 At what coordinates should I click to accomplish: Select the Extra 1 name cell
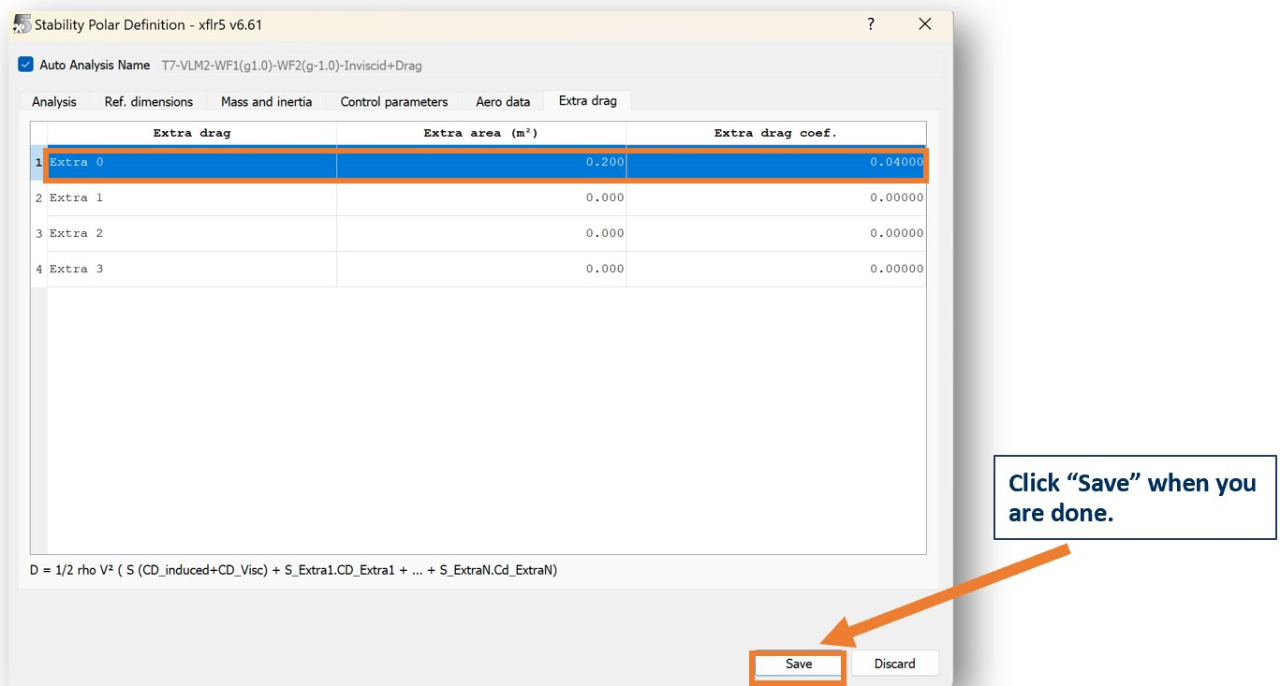(x=191, y=198)
